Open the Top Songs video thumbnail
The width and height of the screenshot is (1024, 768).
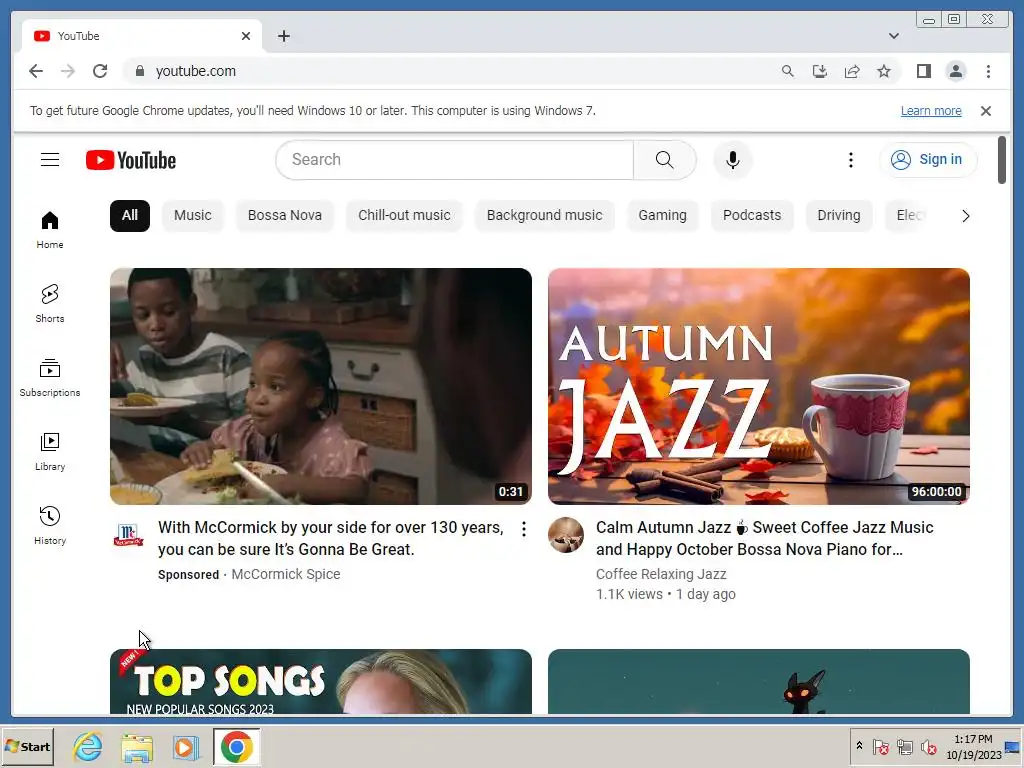coord(321,681)
